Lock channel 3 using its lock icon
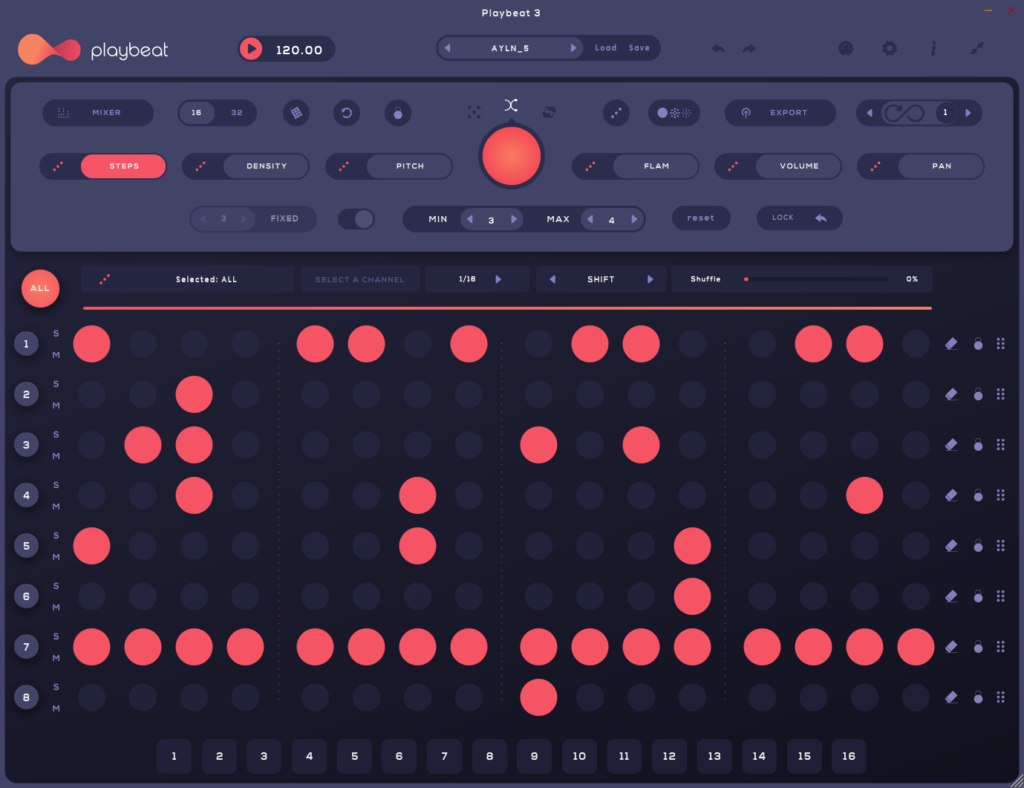This screenshot has width=1024, height=788. [x=978, y=445]
